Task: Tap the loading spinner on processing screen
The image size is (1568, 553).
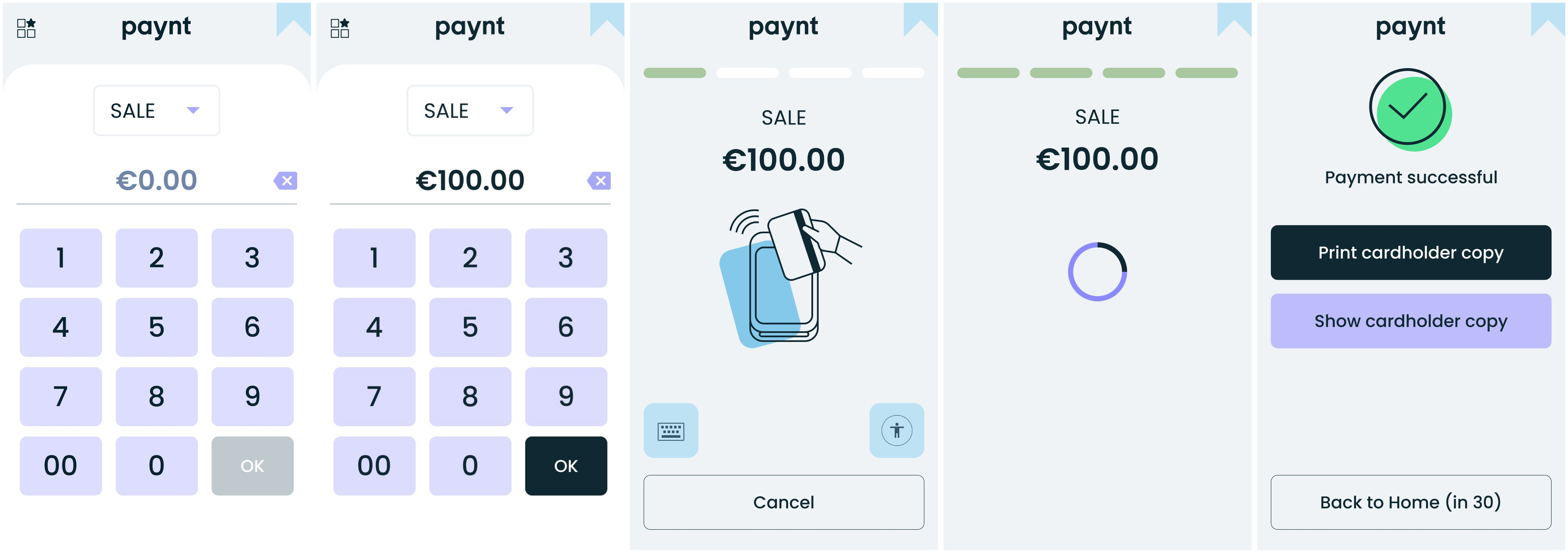Action: click(1097, 272)
